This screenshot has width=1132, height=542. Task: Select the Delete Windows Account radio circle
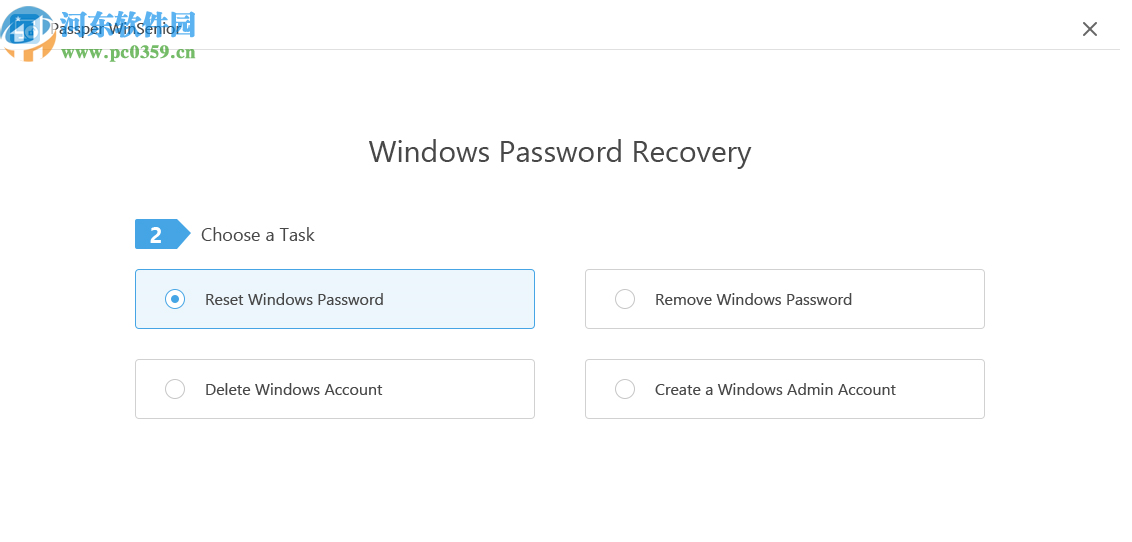tap(175, 389)
